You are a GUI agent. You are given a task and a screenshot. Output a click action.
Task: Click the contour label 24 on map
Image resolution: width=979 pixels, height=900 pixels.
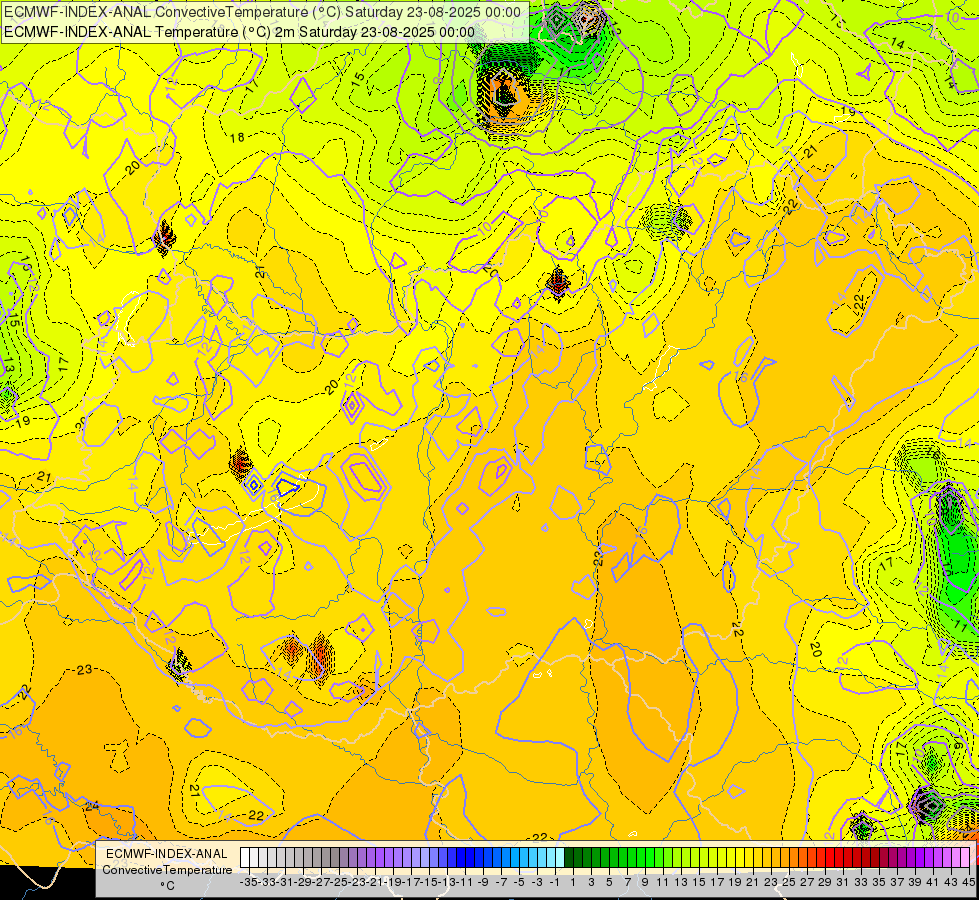tap(92, 806)
